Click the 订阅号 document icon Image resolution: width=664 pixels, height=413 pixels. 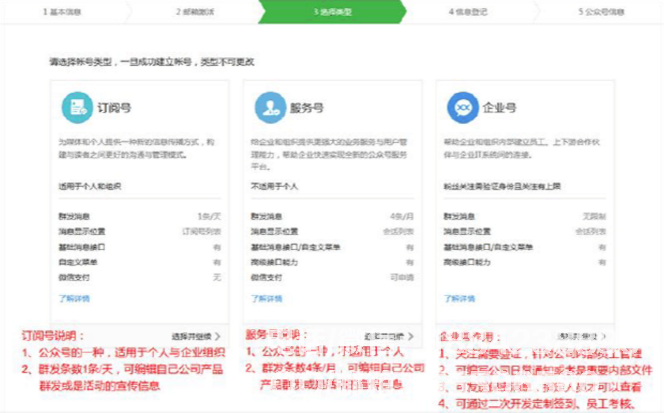coord(77,108)
